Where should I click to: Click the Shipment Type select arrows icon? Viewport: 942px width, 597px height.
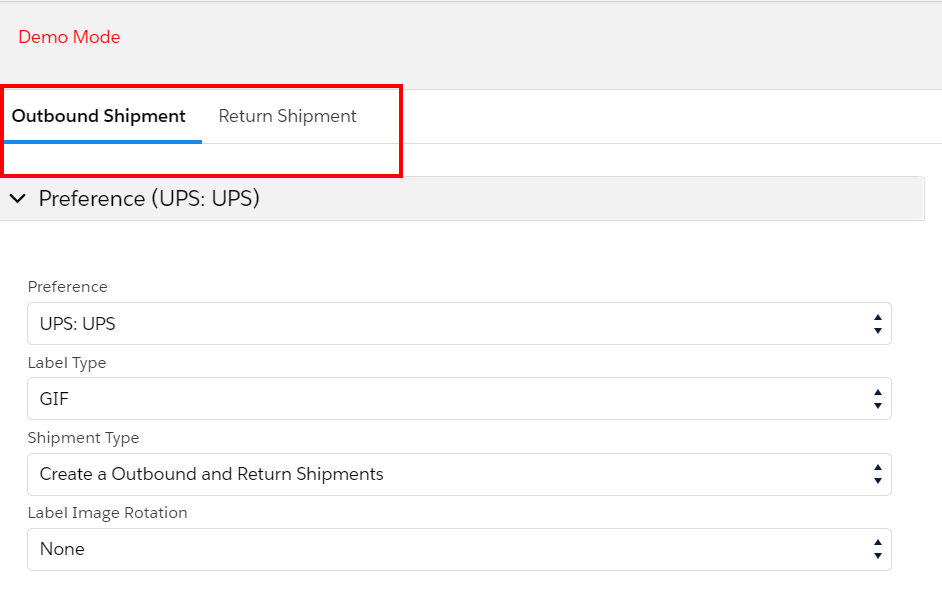coord(878,474)
